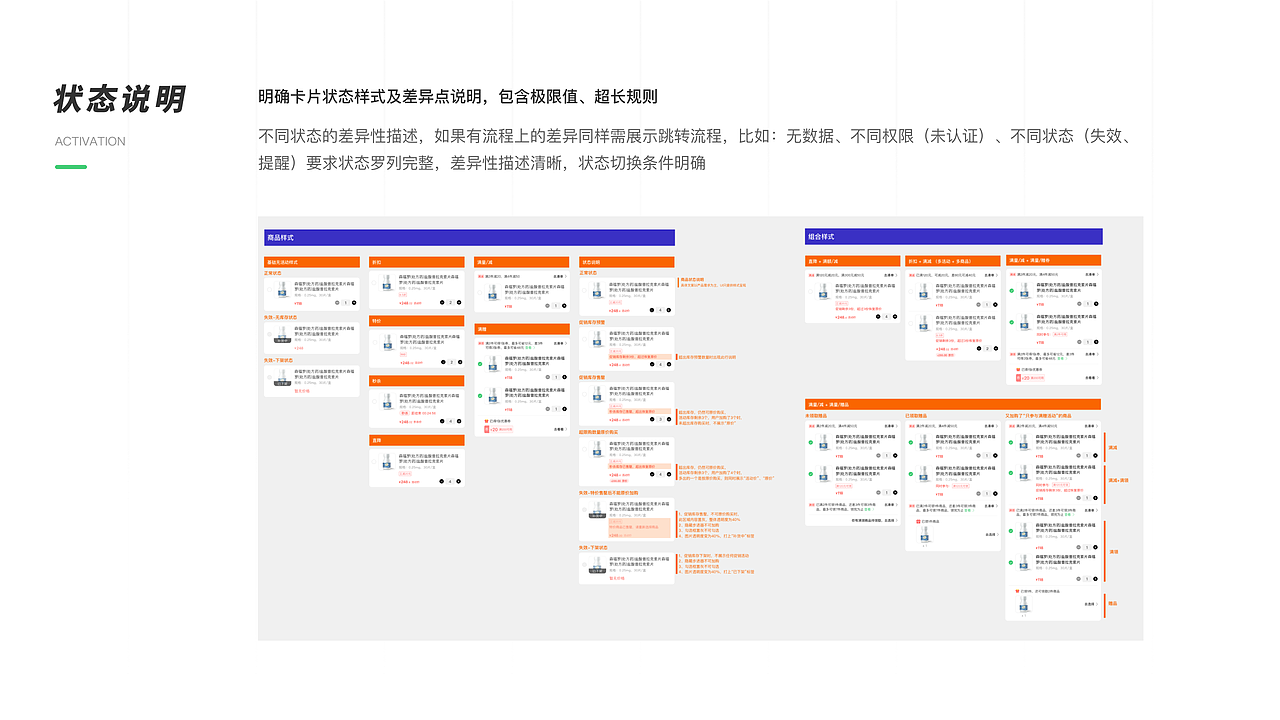Viewport: 1280px width, 720px height.
Task: Click the 已领取赠品 sub-heading
Action: (x=916, y=416)
